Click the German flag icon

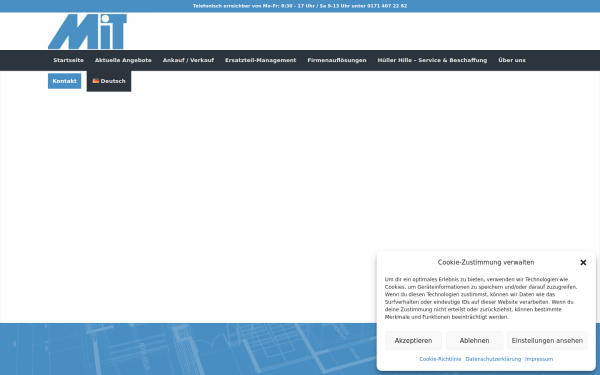tap(96, 81)
